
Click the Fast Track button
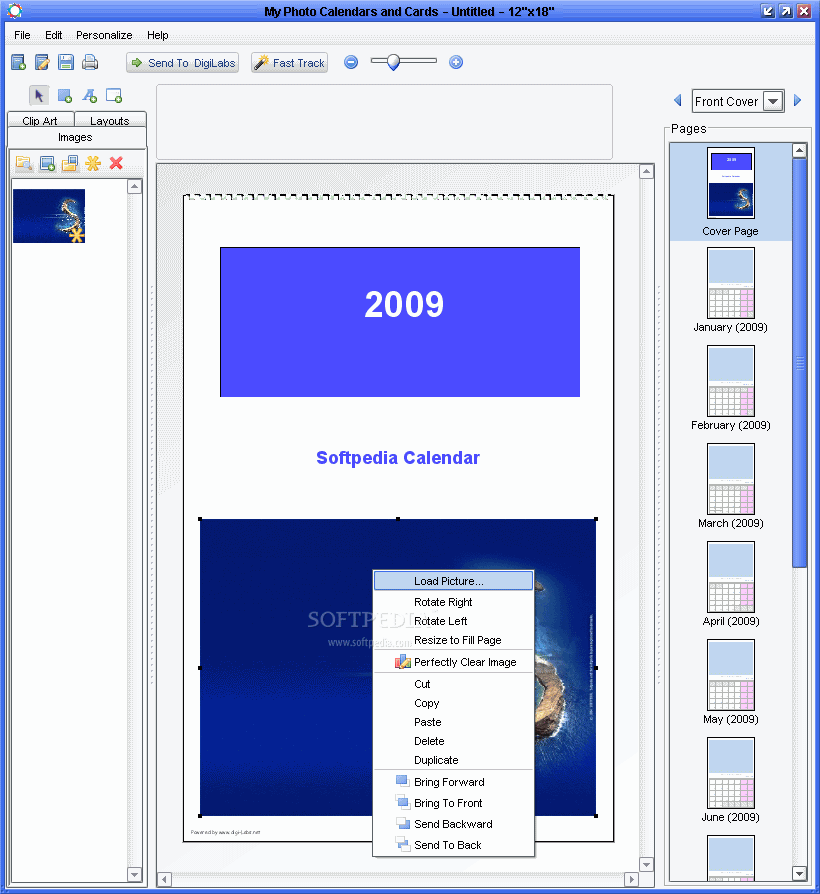(290, 63)
